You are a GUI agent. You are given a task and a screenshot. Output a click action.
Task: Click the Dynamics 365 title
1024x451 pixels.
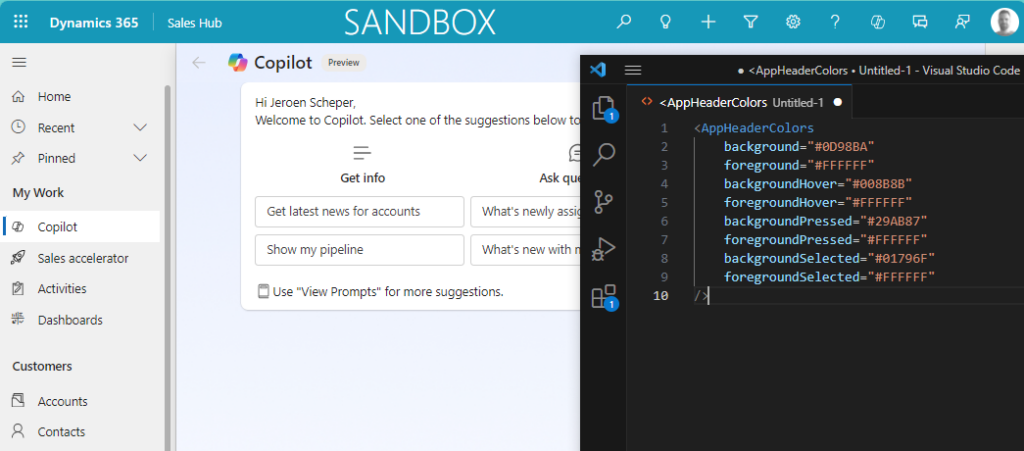[x=94, y=23]
